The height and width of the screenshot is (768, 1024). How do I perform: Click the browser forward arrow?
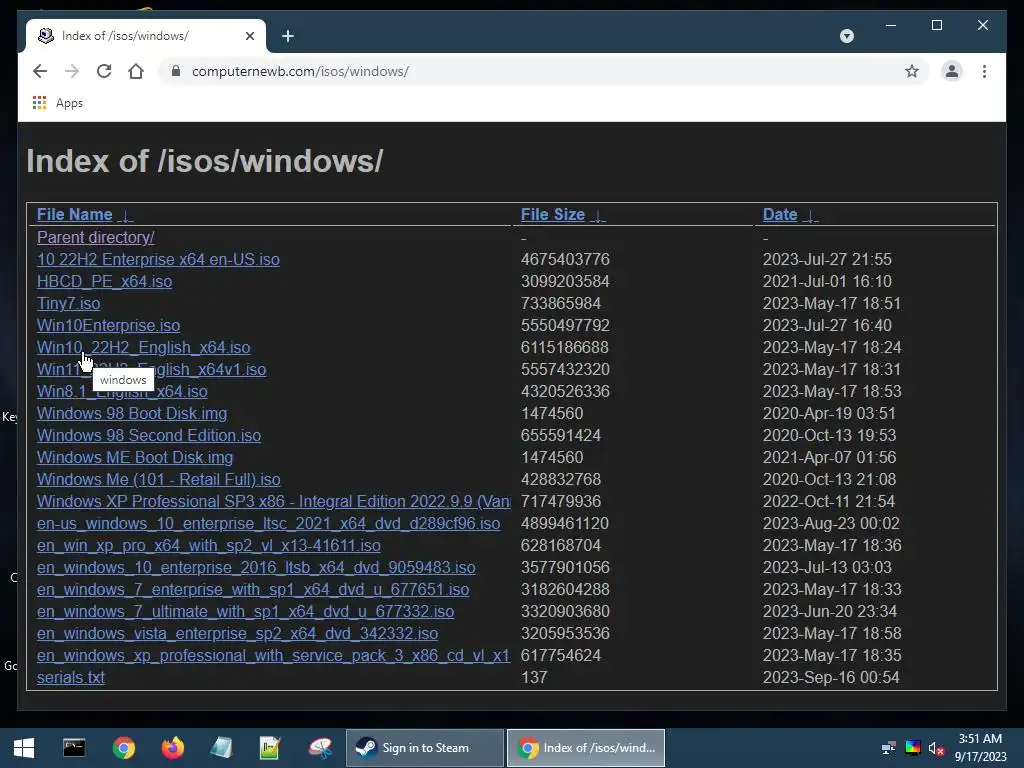pyautogui.click(x=72, y=71)
